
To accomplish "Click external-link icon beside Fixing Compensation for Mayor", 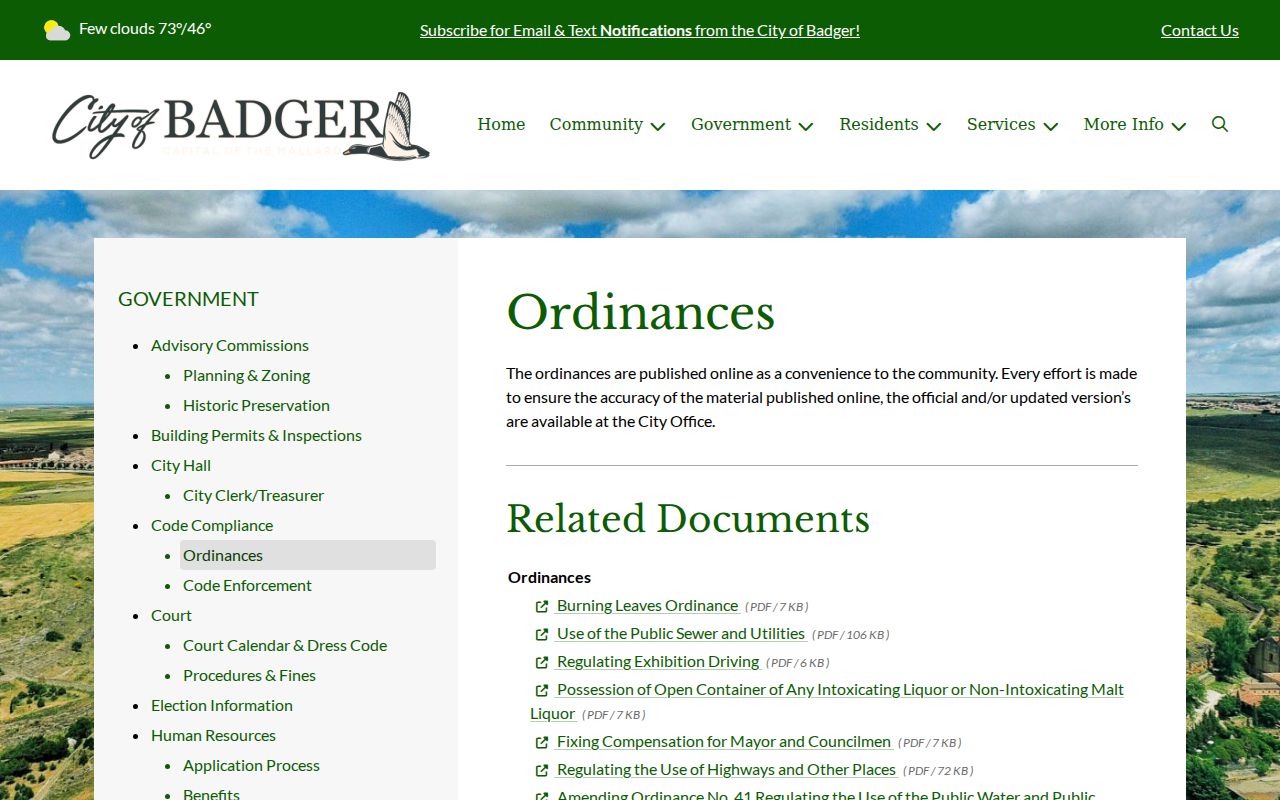I will coord(542,742).
